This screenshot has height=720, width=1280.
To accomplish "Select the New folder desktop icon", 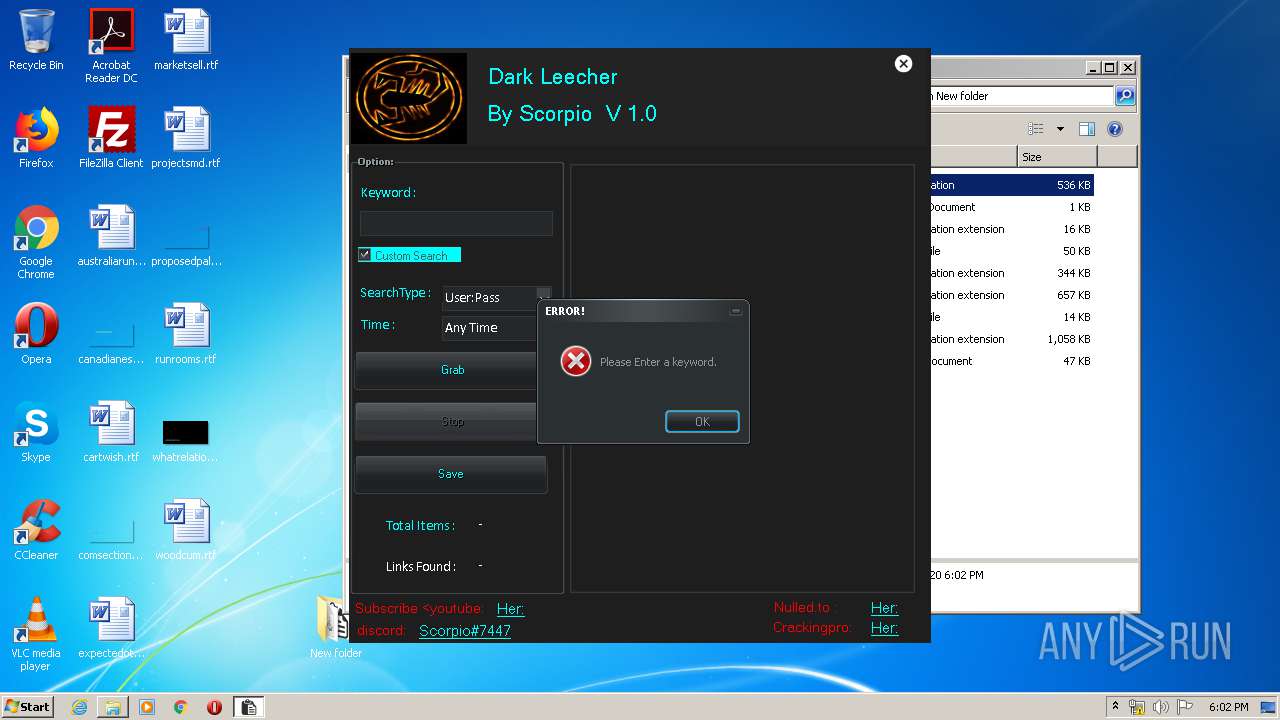I will click(x=336, y=627).
